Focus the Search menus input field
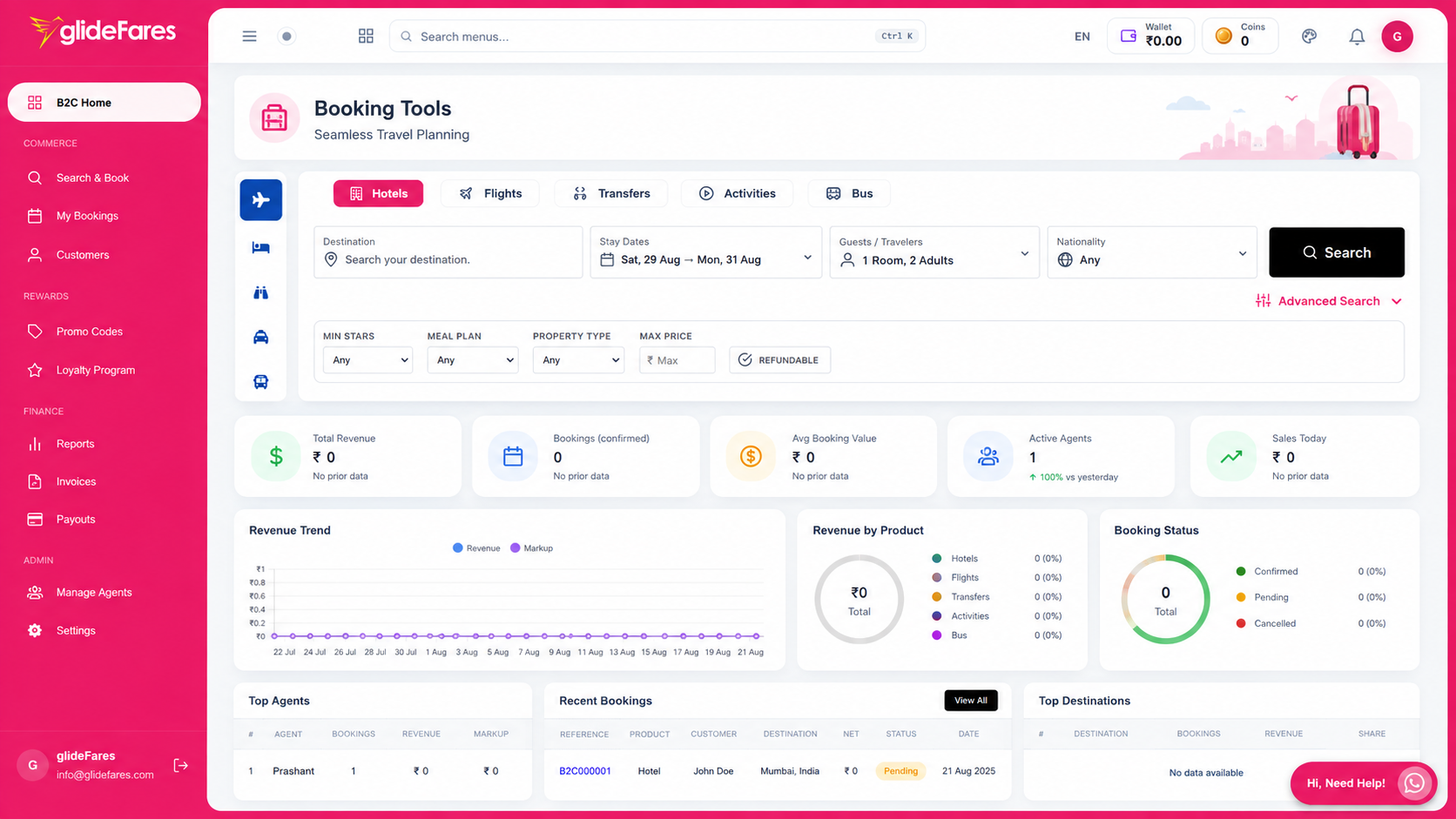 point(657,37)
